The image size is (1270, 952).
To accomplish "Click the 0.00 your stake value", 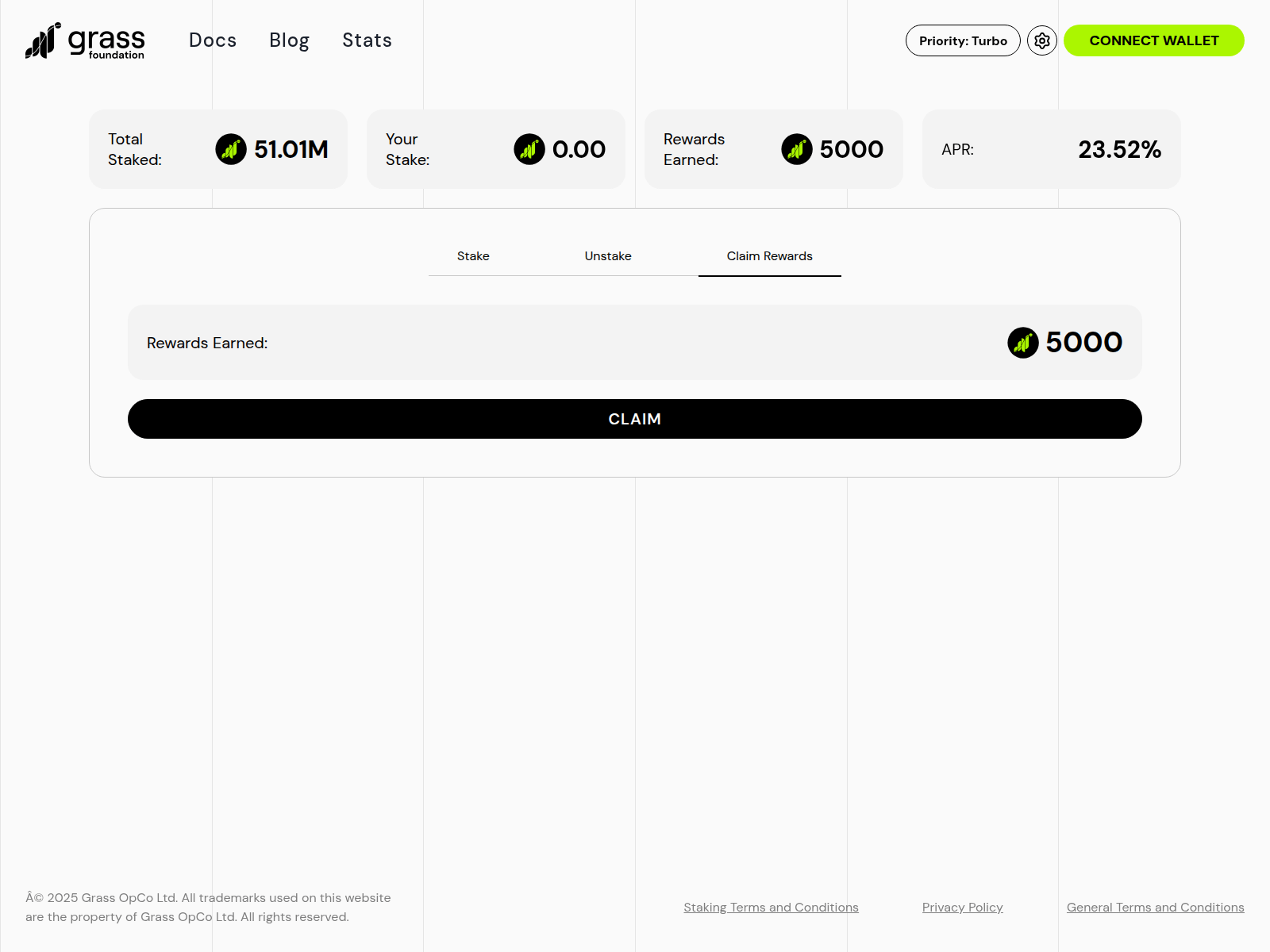I will click(579, 149).
